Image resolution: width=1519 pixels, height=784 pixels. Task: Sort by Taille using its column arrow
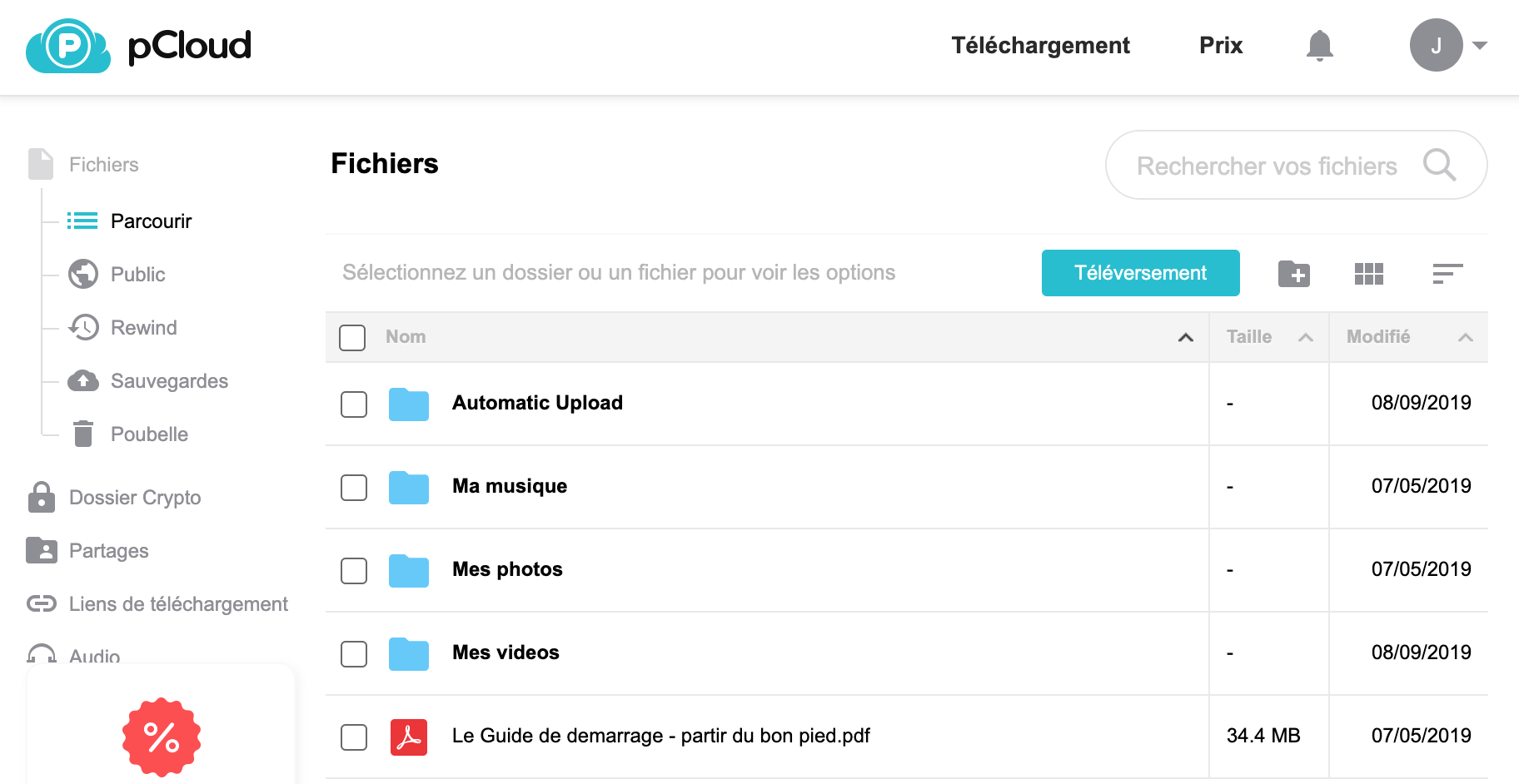(1305, 337)
